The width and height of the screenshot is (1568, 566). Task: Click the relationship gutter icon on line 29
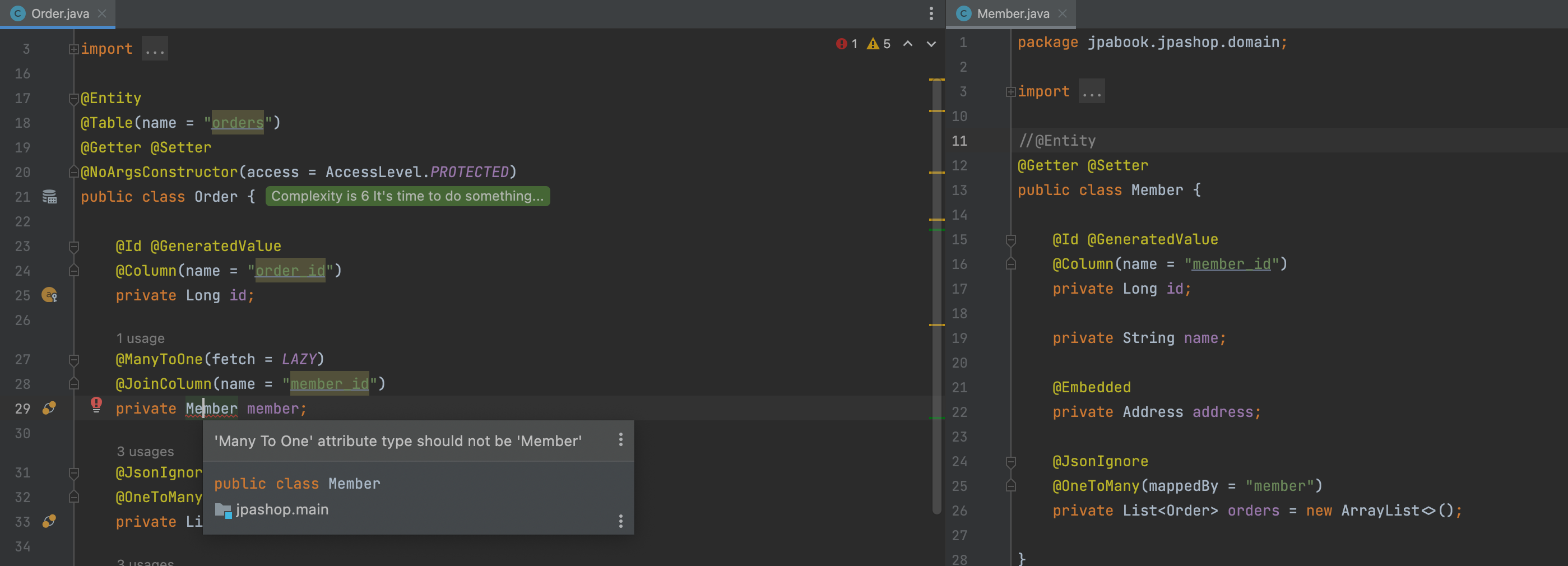coord(49,409)
